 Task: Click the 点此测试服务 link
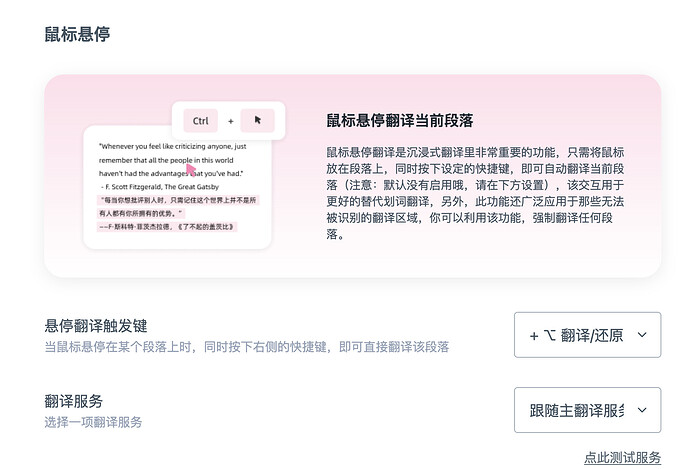click(x=622, y=458)
